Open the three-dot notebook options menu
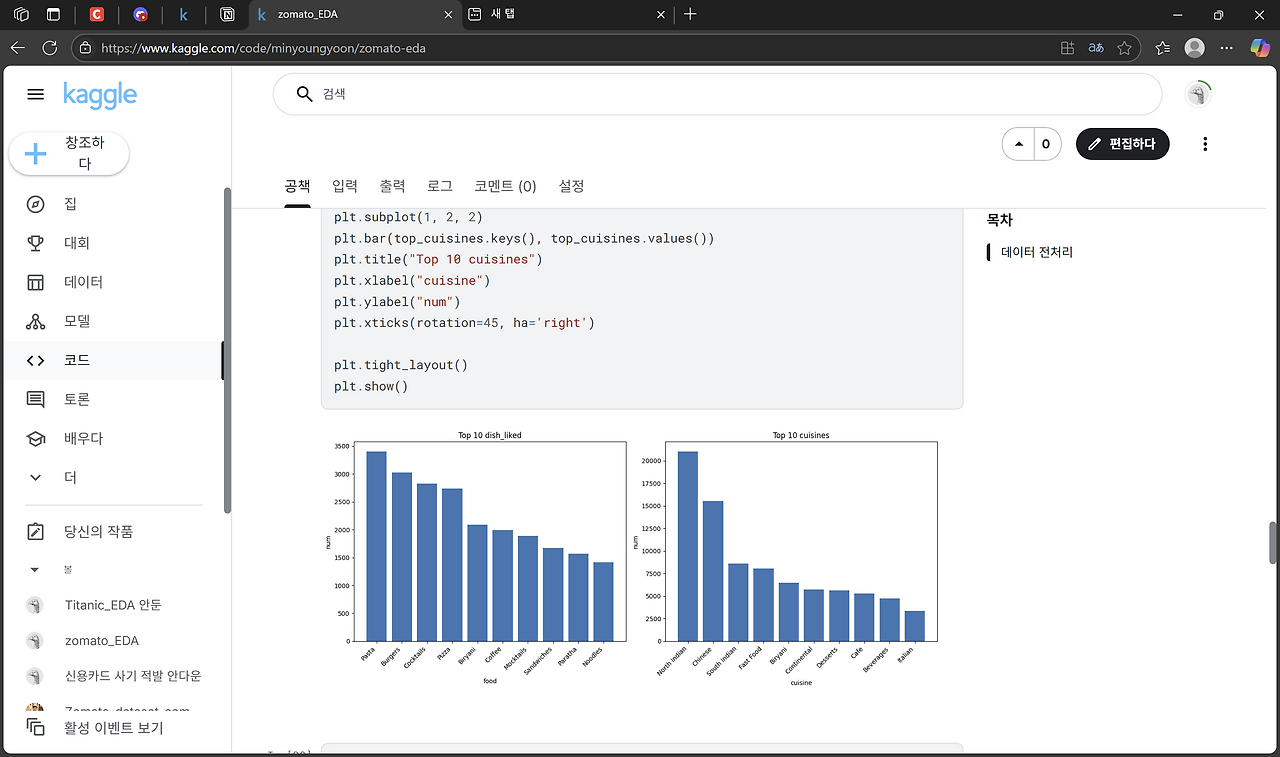 click(x=1205, y=144)
